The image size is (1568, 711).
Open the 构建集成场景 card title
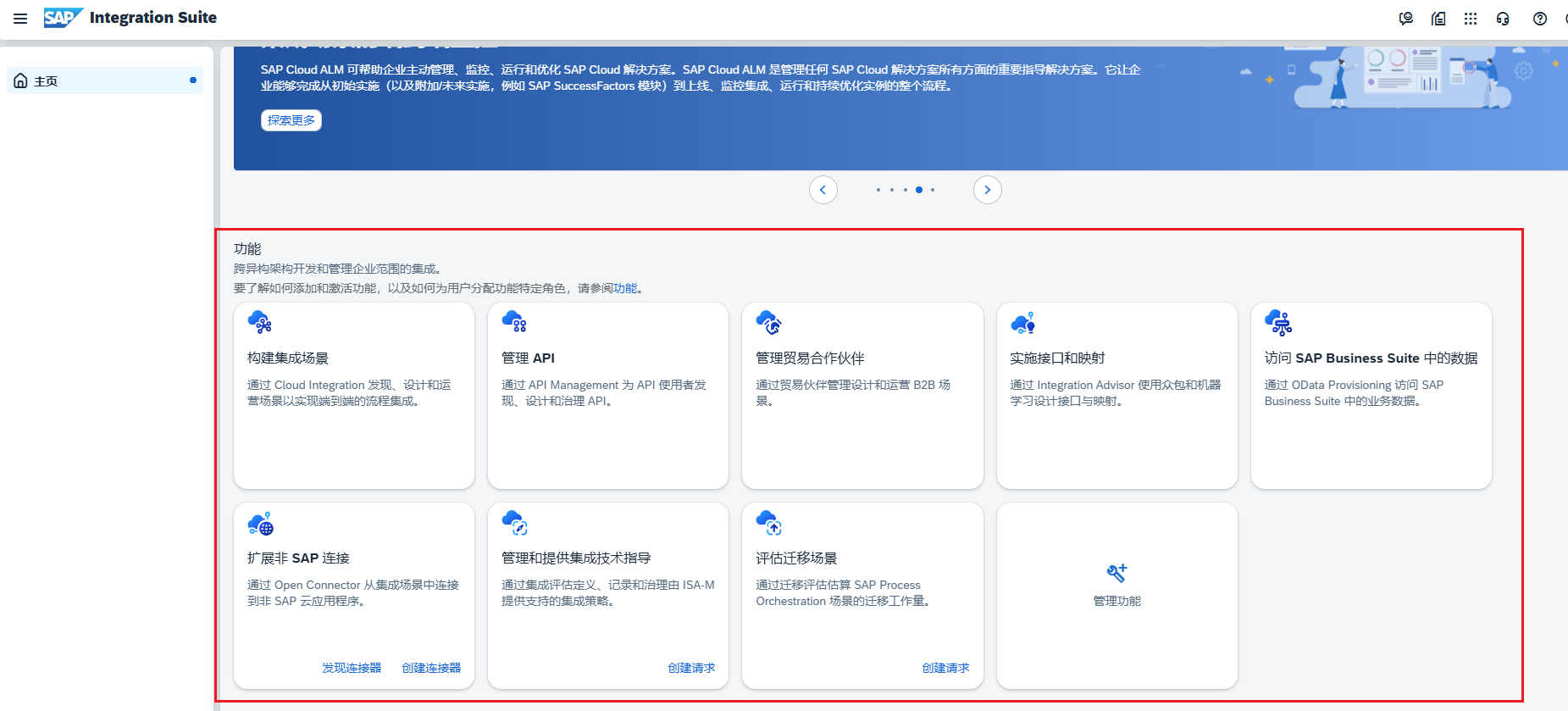tap(288, 358)
